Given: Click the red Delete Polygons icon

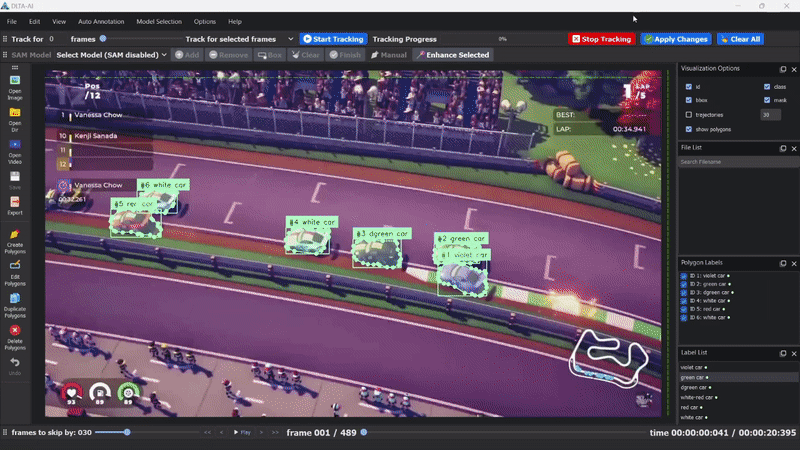Looking at the screenshot, I should [x=15, y=330].
